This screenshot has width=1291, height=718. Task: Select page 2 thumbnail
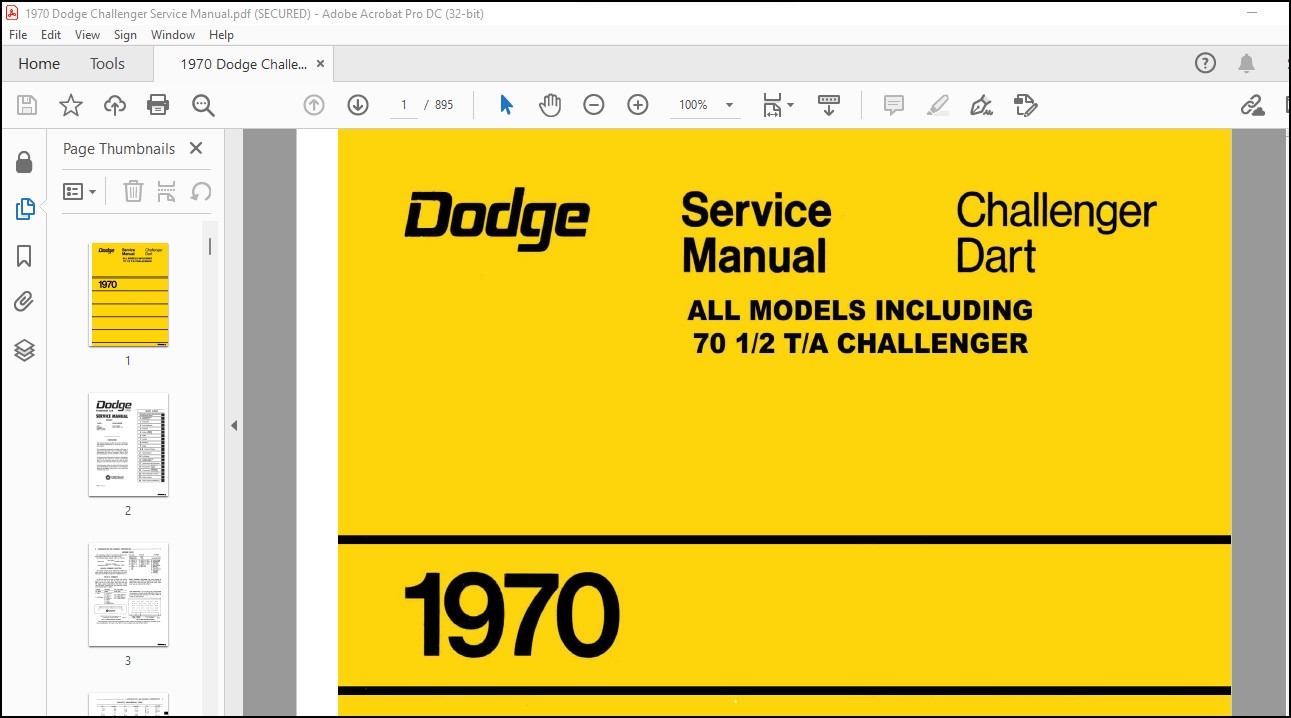[128, 444]
